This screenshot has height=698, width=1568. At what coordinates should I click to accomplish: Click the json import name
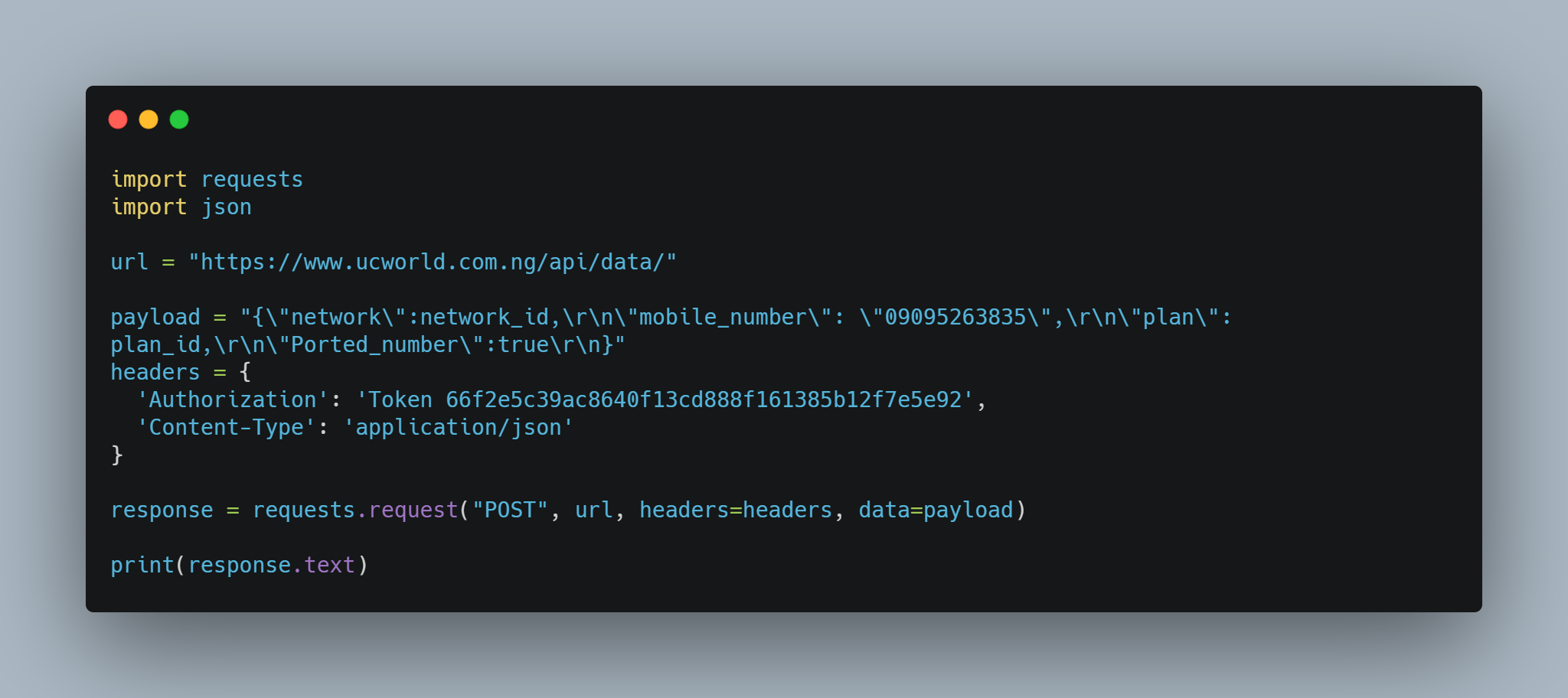click(226, 207)
